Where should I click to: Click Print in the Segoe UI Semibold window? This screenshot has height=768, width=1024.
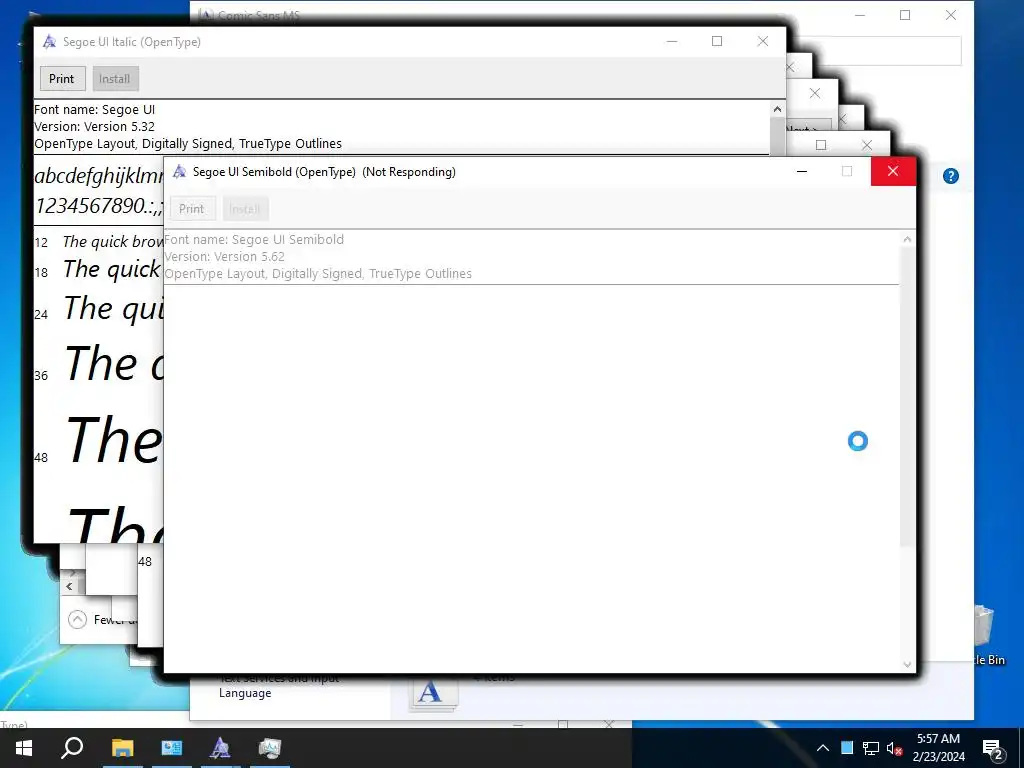pyautogui.click(x=191, y=209)
